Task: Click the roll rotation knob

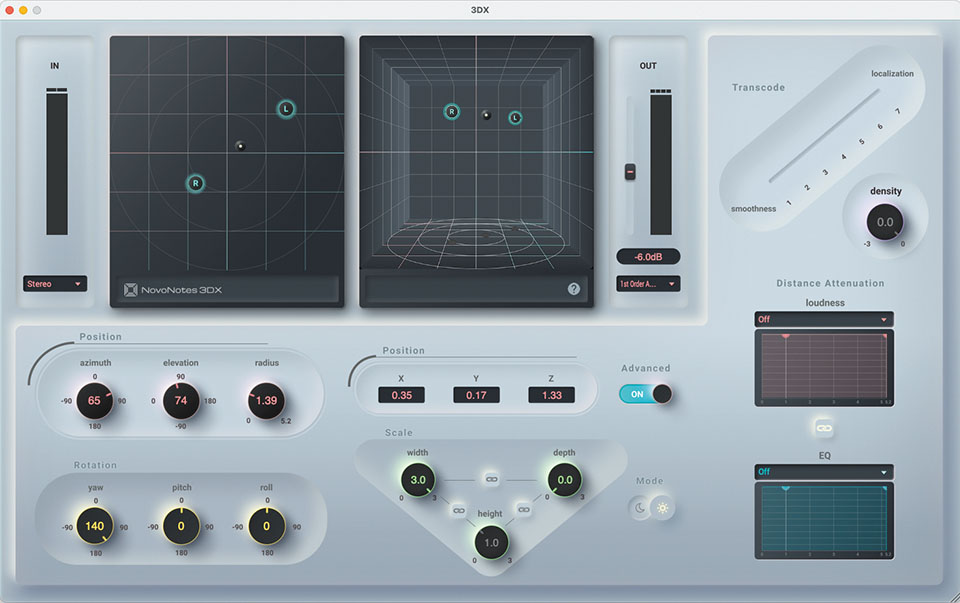Action: 266,526
